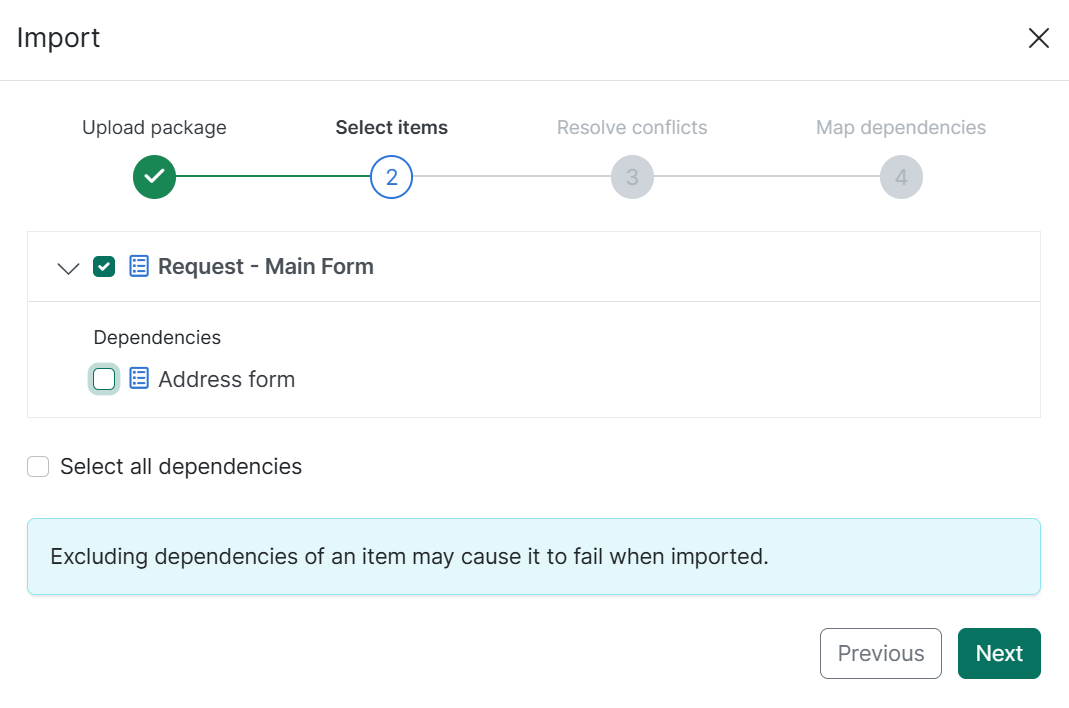
Task: Click the step 4 circle indicator
Action: click(901, 177)
